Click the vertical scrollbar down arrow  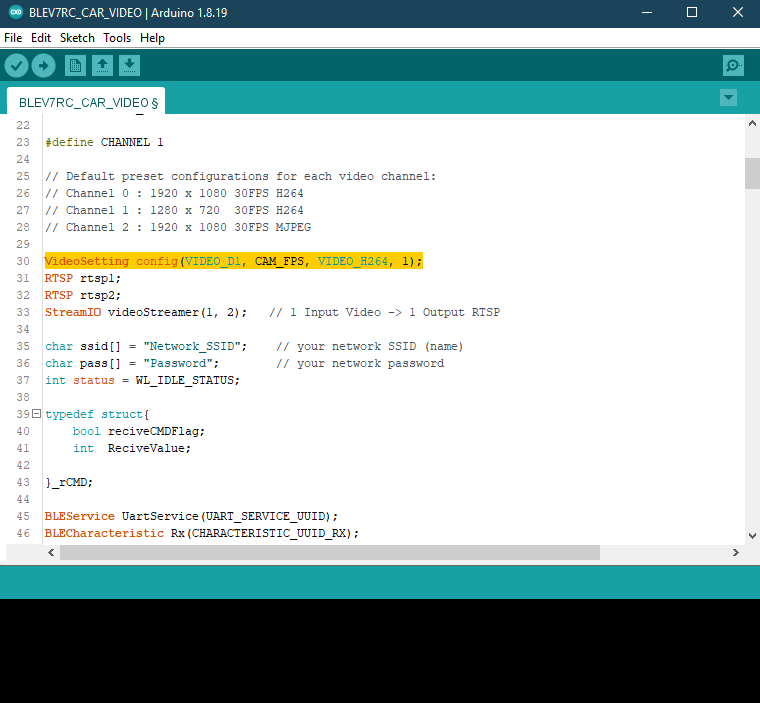click(751, 536)
